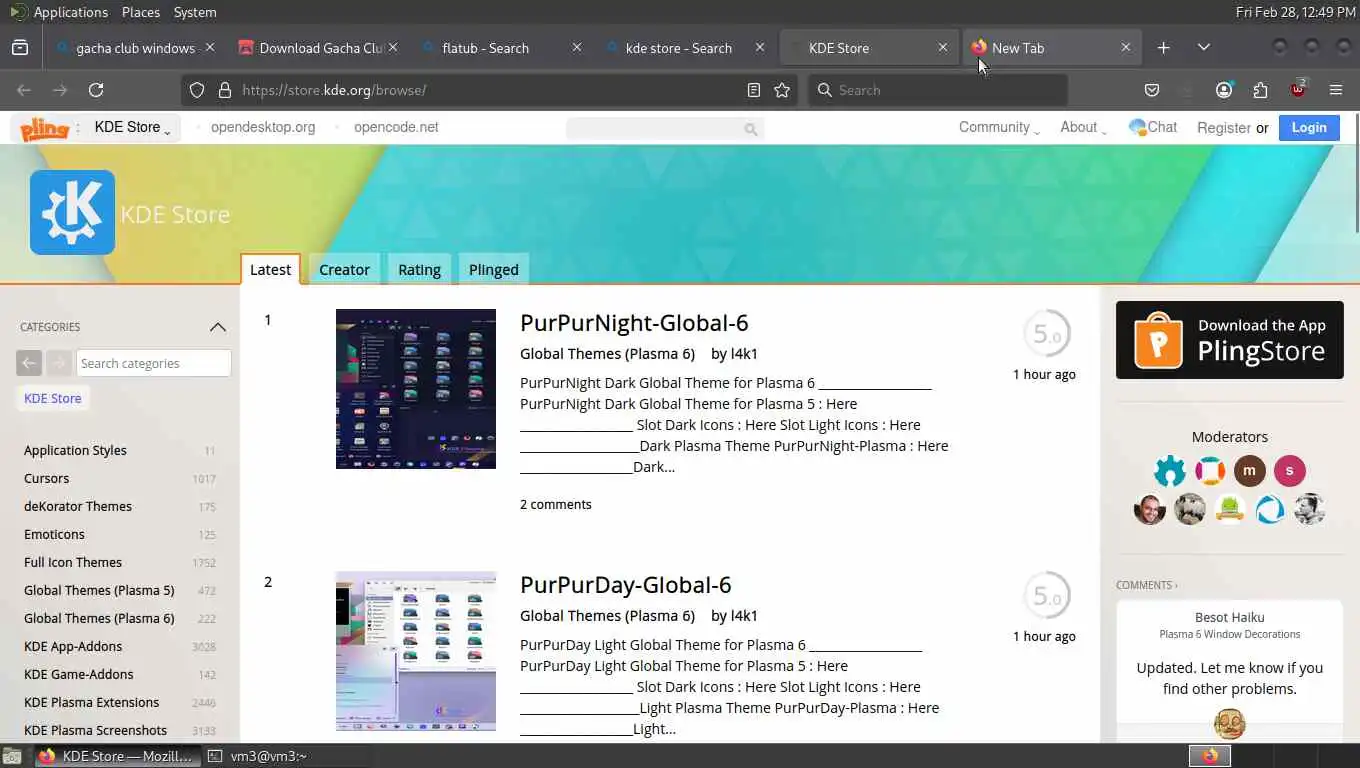Open the Pocket save icon
The width and height of the screenshot is (1360, 768).
click(x=1152, y=90)
